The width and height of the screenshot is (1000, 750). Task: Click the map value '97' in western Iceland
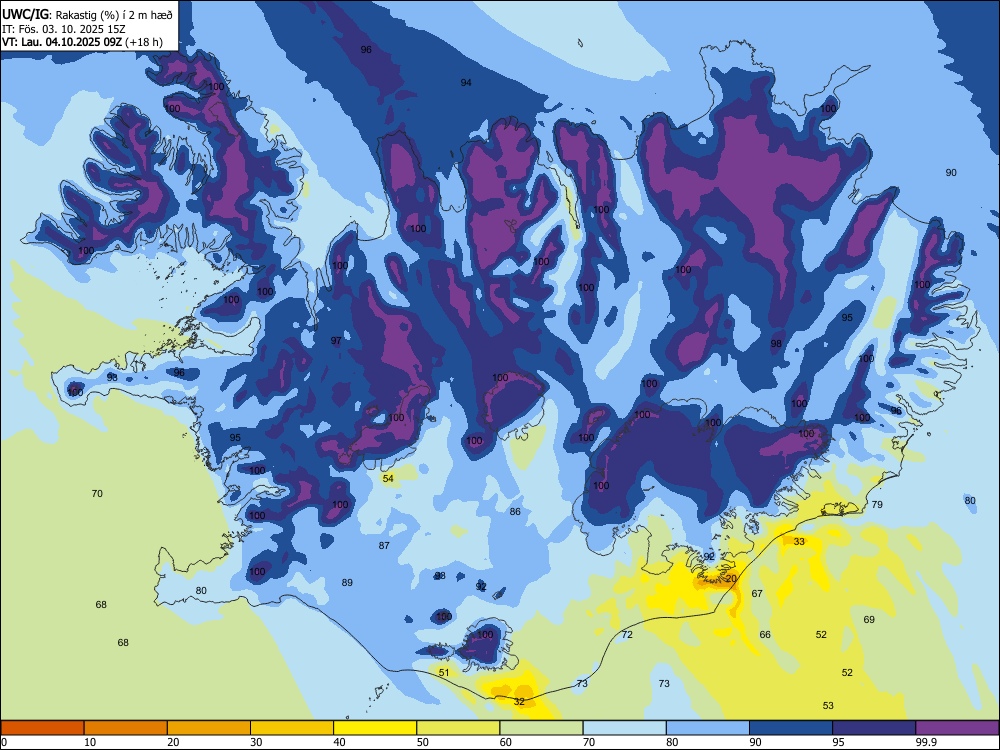tap(336, 341)
